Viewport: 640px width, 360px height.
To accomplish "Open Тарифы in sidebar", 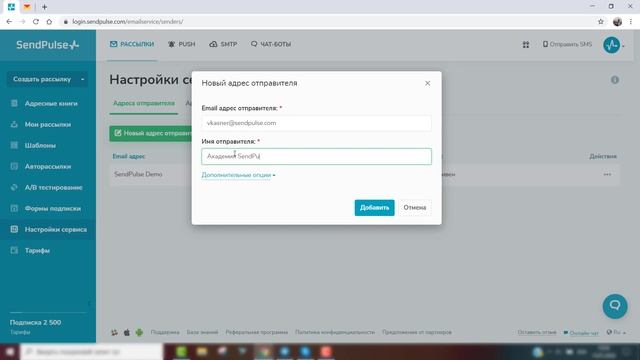I will coord(37,251).
